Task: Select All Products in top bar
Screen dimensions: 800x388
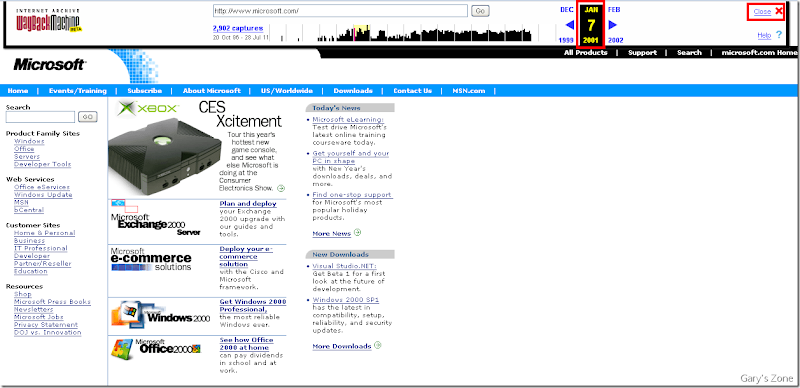Action: 586,53
